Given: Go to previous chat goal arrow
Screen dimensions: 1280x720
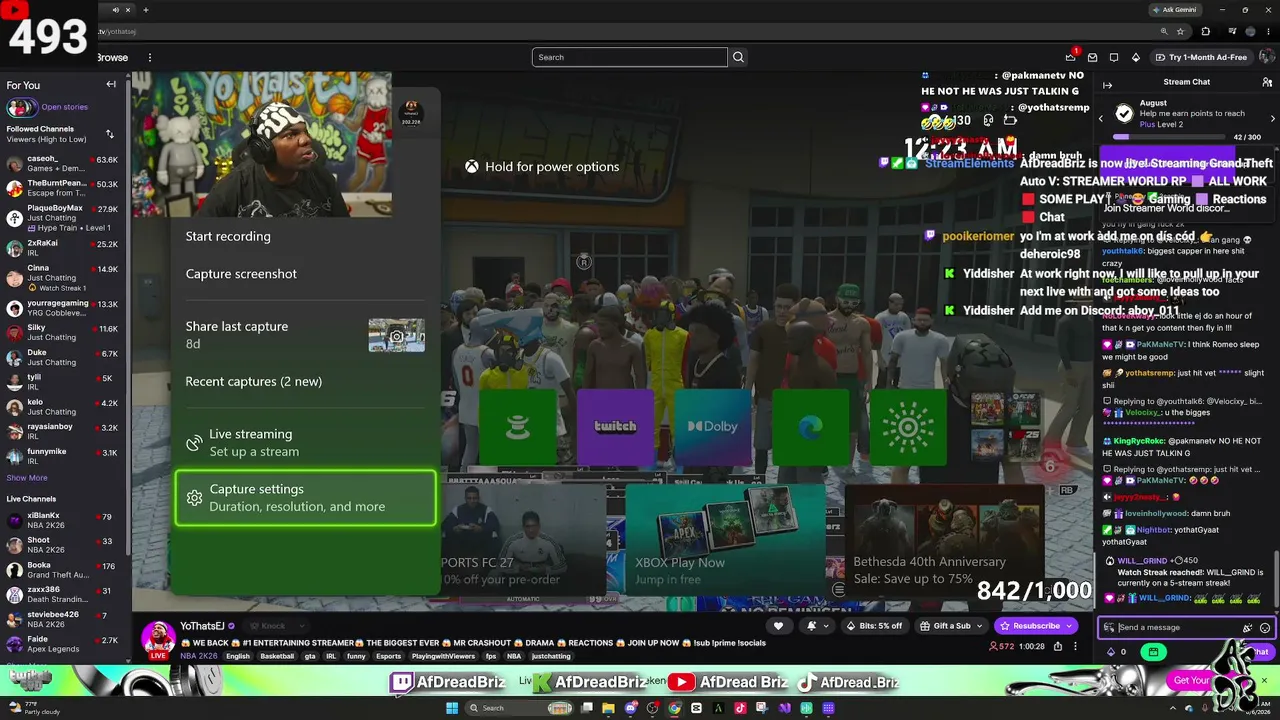Looking at the screenshot, I should pyautogui.click(x=1101, y=119).
